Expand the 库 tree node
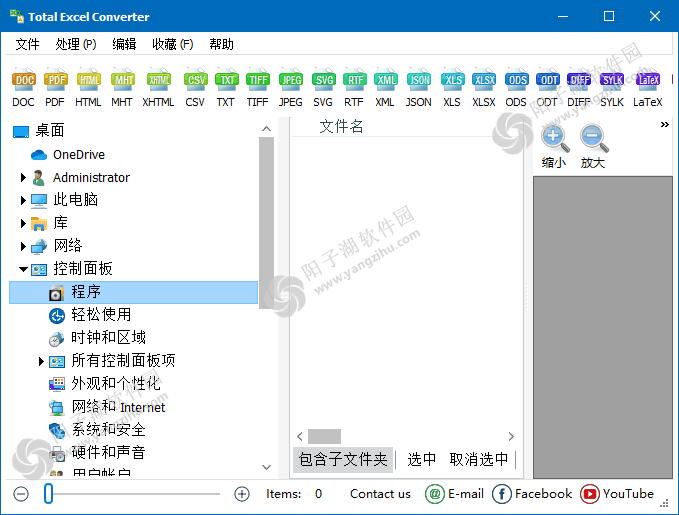 (x=23, y=223)
